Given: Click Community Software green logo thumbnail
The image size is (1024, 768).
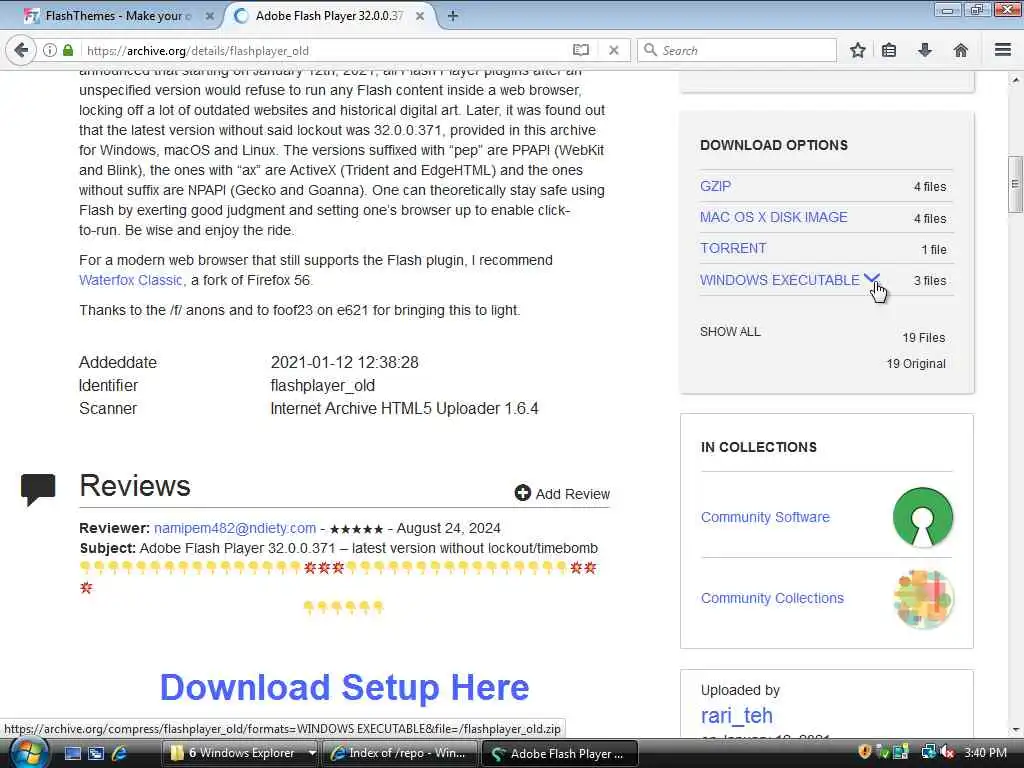Looking at the screenshot, I should pyautogui.click(x=923, y=517).
